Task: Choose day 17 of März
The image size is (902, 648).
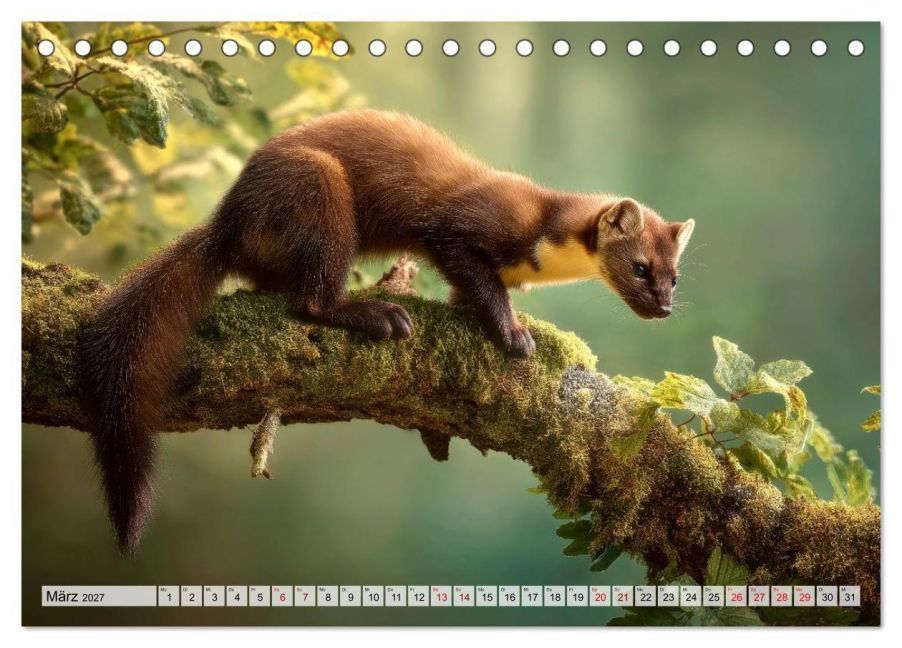Action: coord(532,596)
